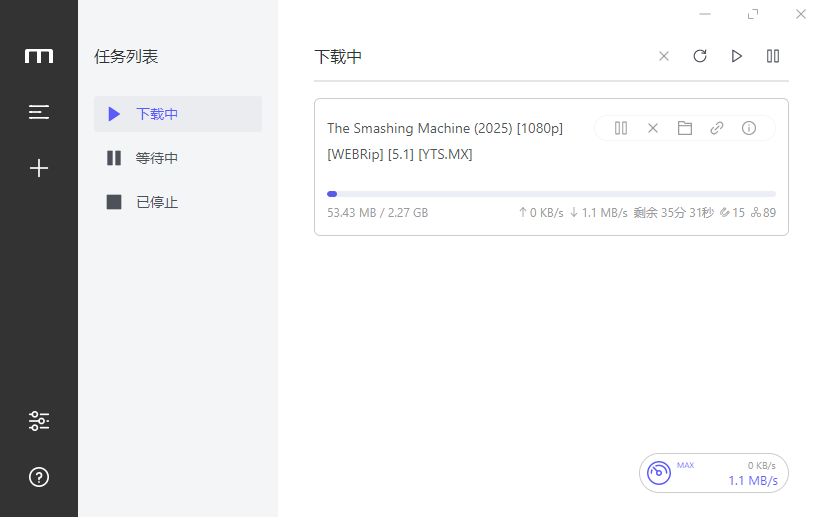Add a new download task

(39, 168)
